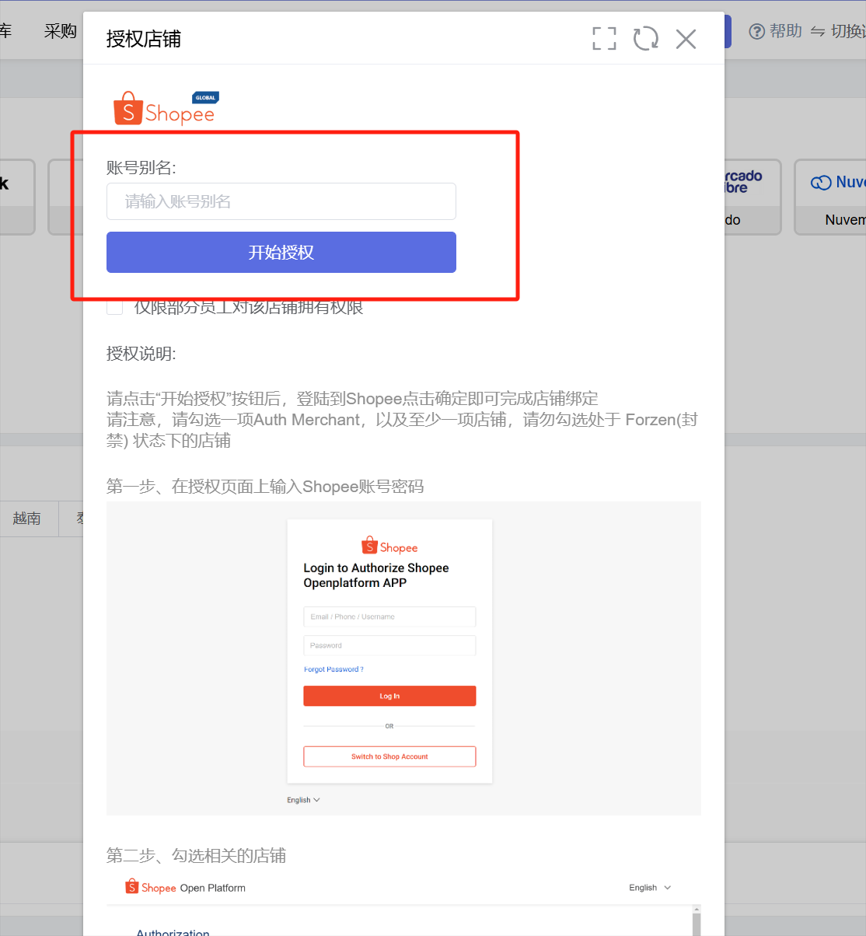Focus the 账号别名 input field

coord(281,201)
